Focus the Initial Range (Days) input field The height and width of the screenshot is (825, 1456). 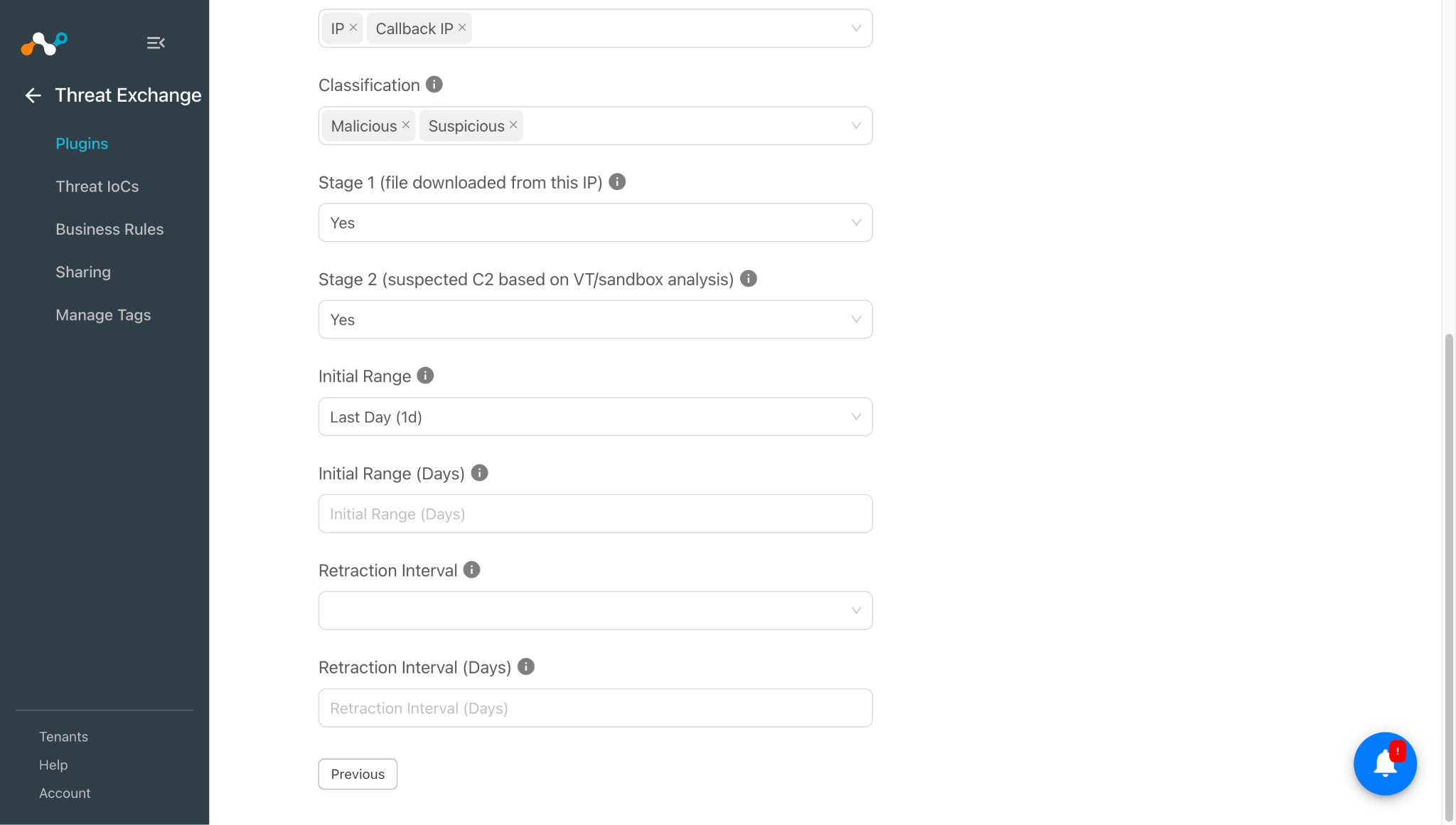595,513
